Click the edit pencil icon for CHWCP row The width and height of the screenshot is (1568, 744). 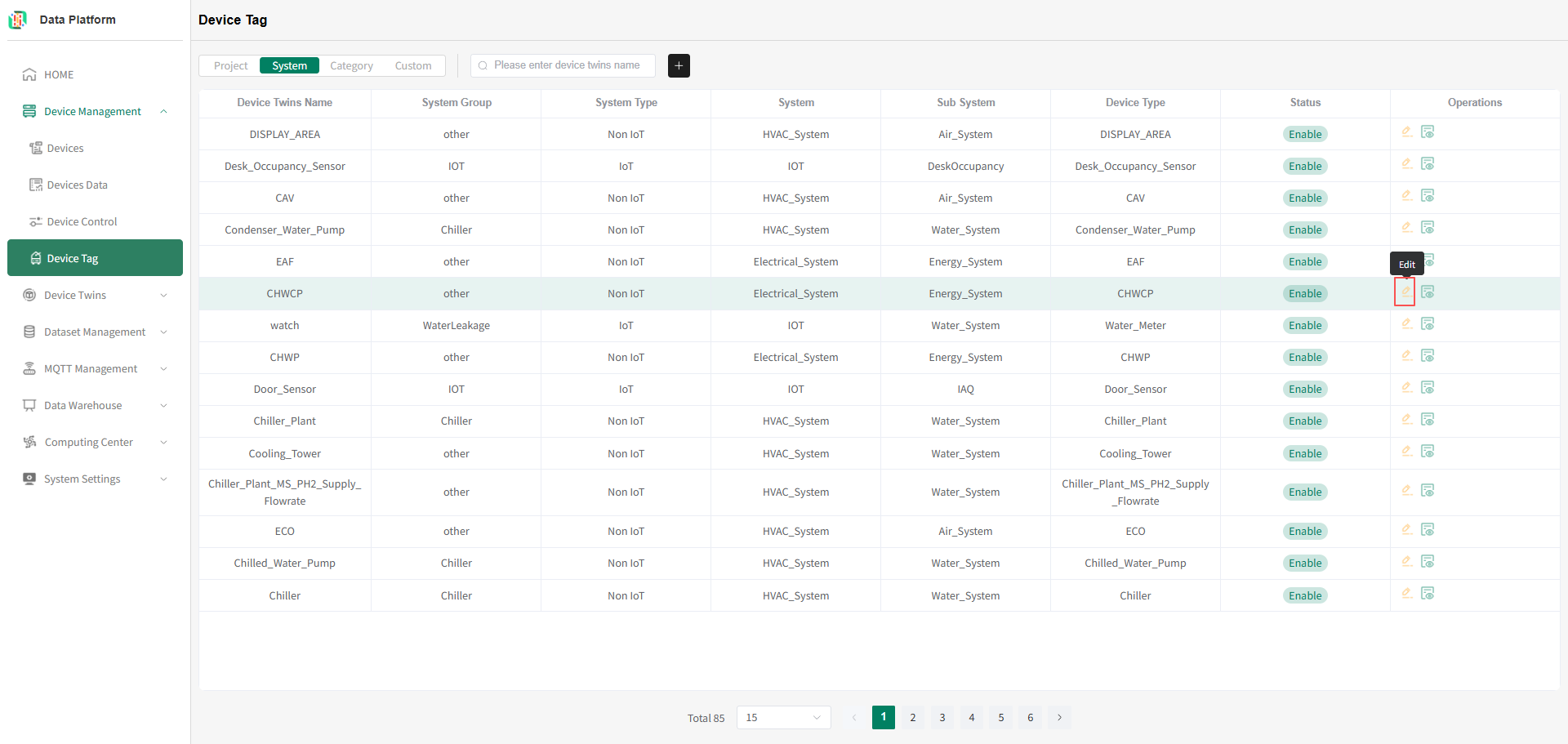tap(1406, 292)
